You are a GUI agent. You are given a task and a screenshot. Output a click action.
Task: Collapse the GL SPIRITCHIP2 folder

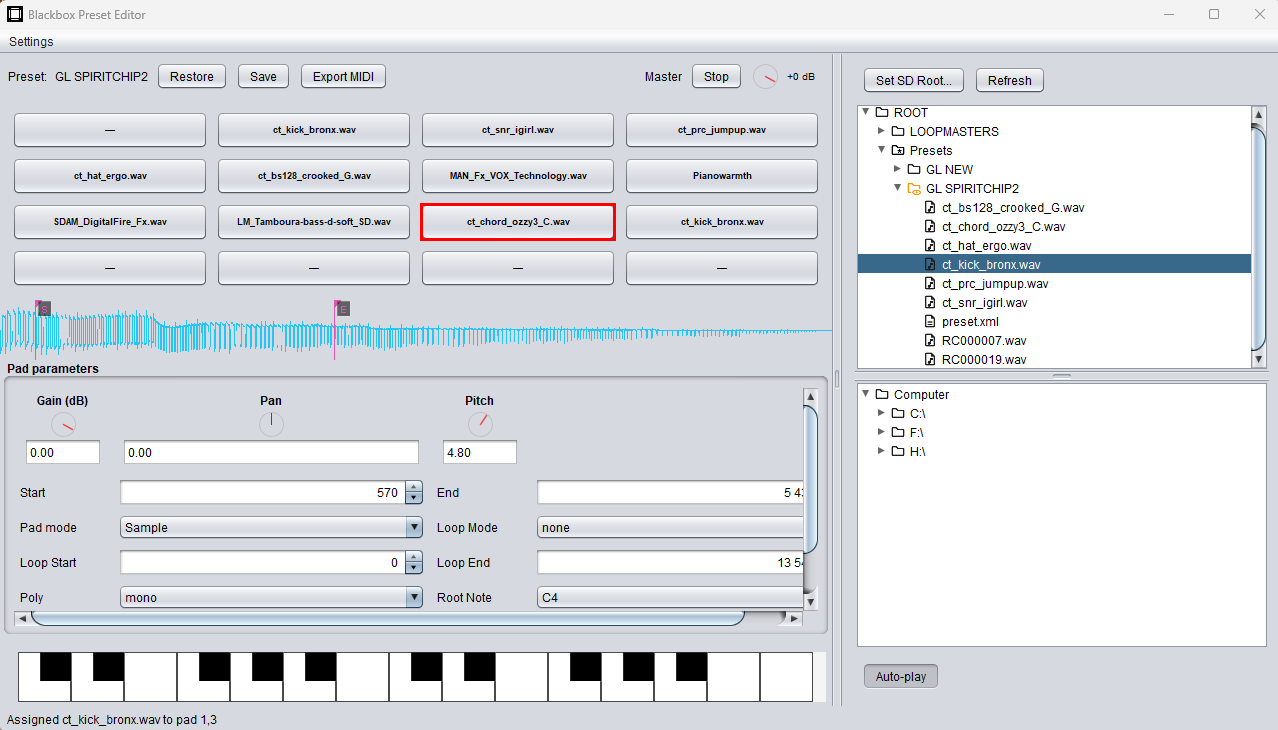pos(897,188)
